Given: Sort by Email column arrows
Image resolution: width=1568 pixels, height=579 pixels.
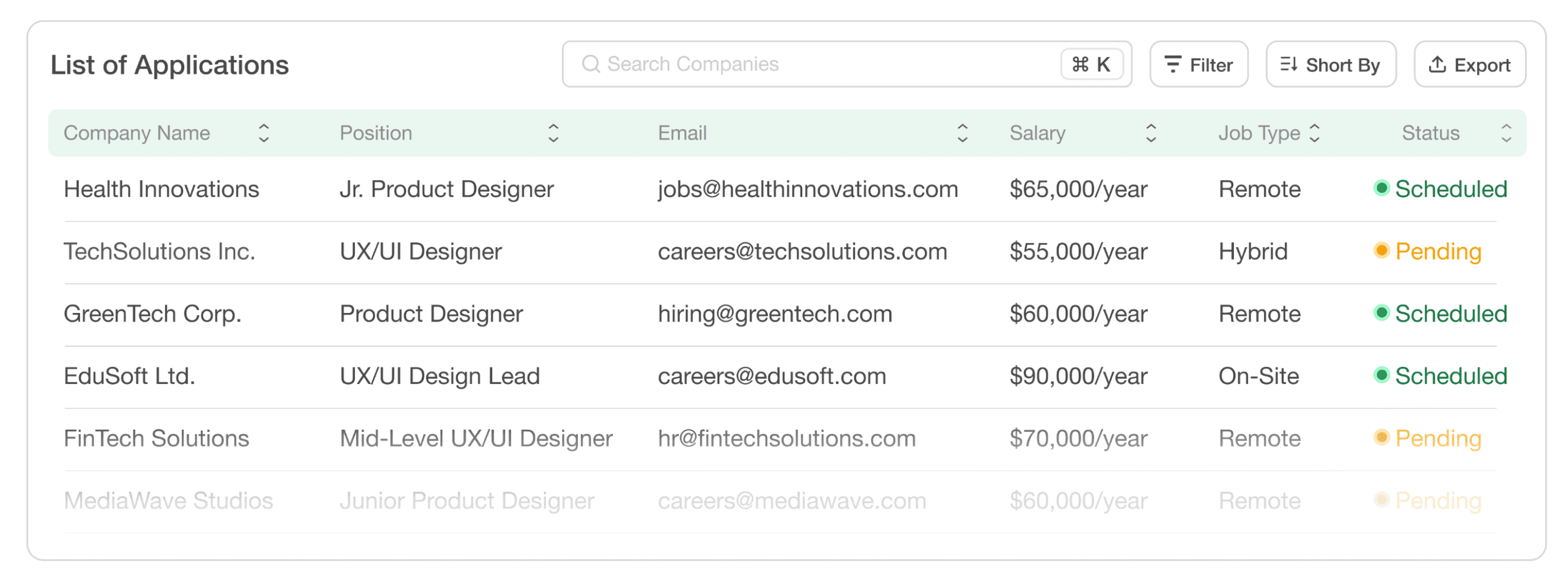Looking at the screenshot, I should click(x=962, y=133).
